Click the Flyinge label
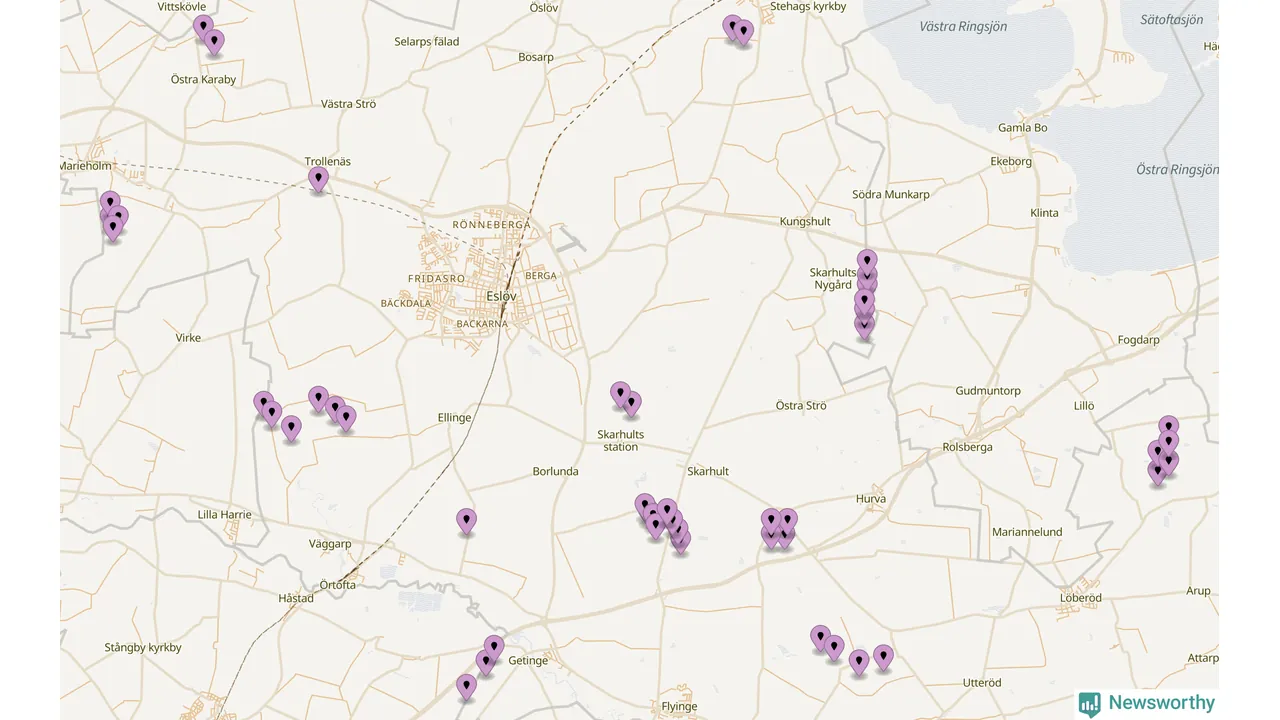Viewport: 1280px width, 720px height. click(680, 707)
